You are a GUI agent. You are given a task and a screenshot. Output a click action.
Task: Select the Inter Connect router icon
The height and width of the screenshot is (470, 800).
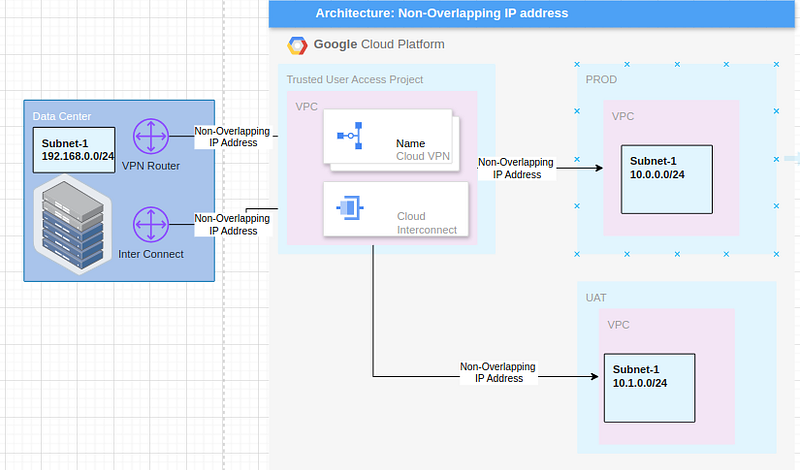(x=151, y=225)
